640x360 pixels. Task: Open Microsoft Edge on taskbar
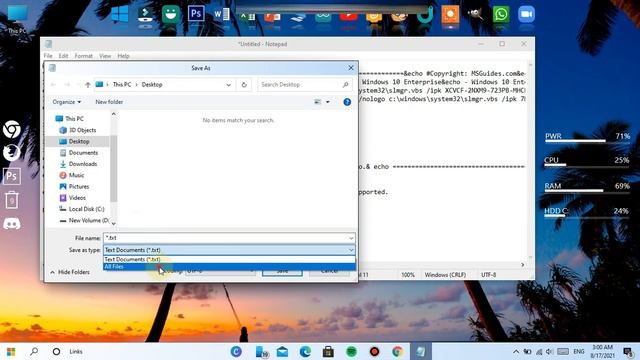pyautogui.click(x=305, y=351)
